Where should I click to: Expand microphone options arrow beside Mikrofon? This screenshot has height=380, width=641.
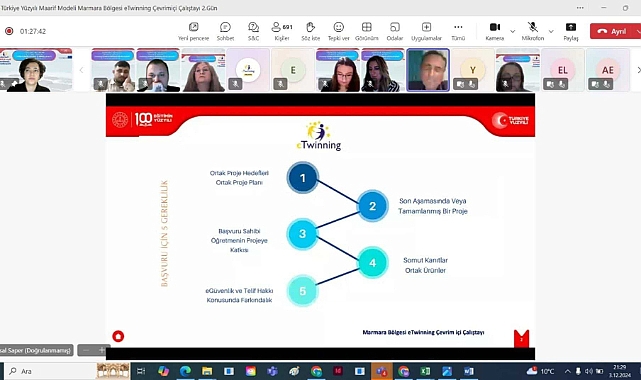(x=551, y=31)
